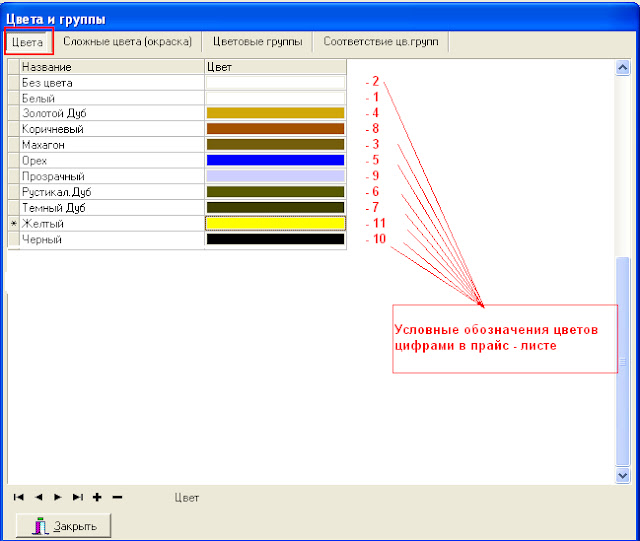Click the Цвет column header
Image resolution: width=640 pixels, height=541 pixels.
pos(275,67)
